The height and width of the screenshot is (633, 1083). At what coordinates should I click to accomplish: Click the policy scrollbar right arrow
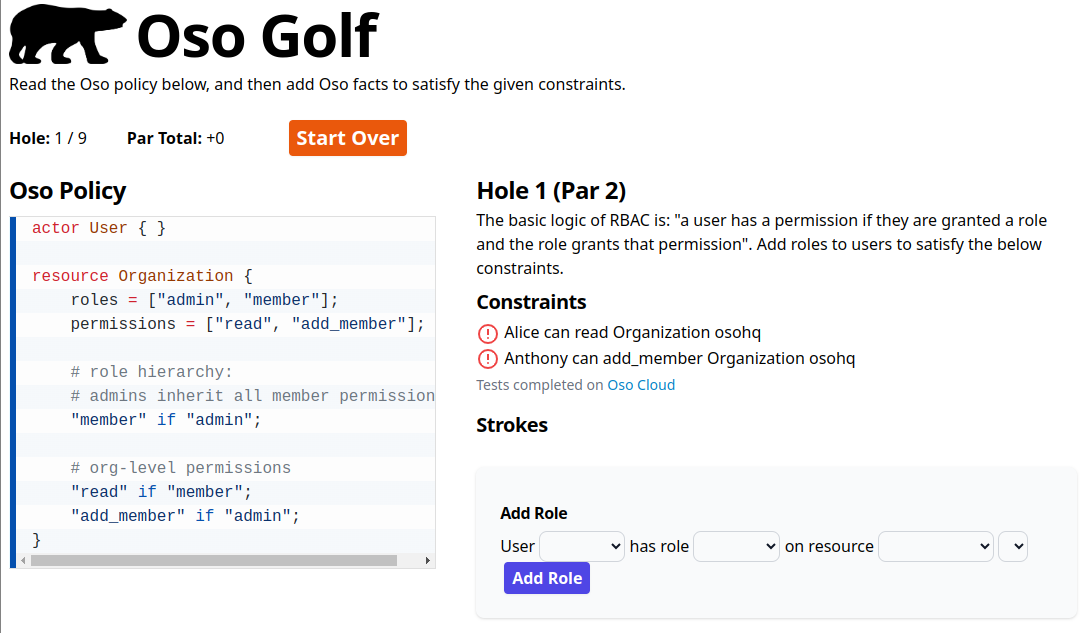point(427,560)
